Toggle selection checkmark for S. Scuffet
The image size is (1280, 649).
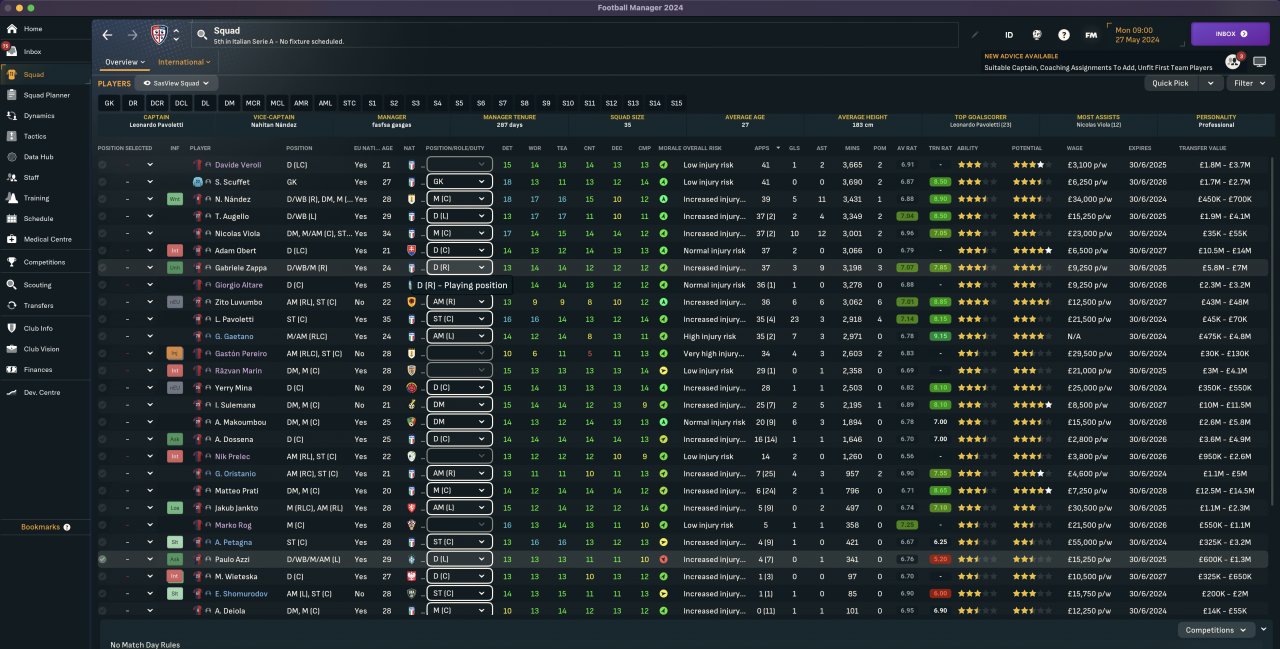(102, 182)
